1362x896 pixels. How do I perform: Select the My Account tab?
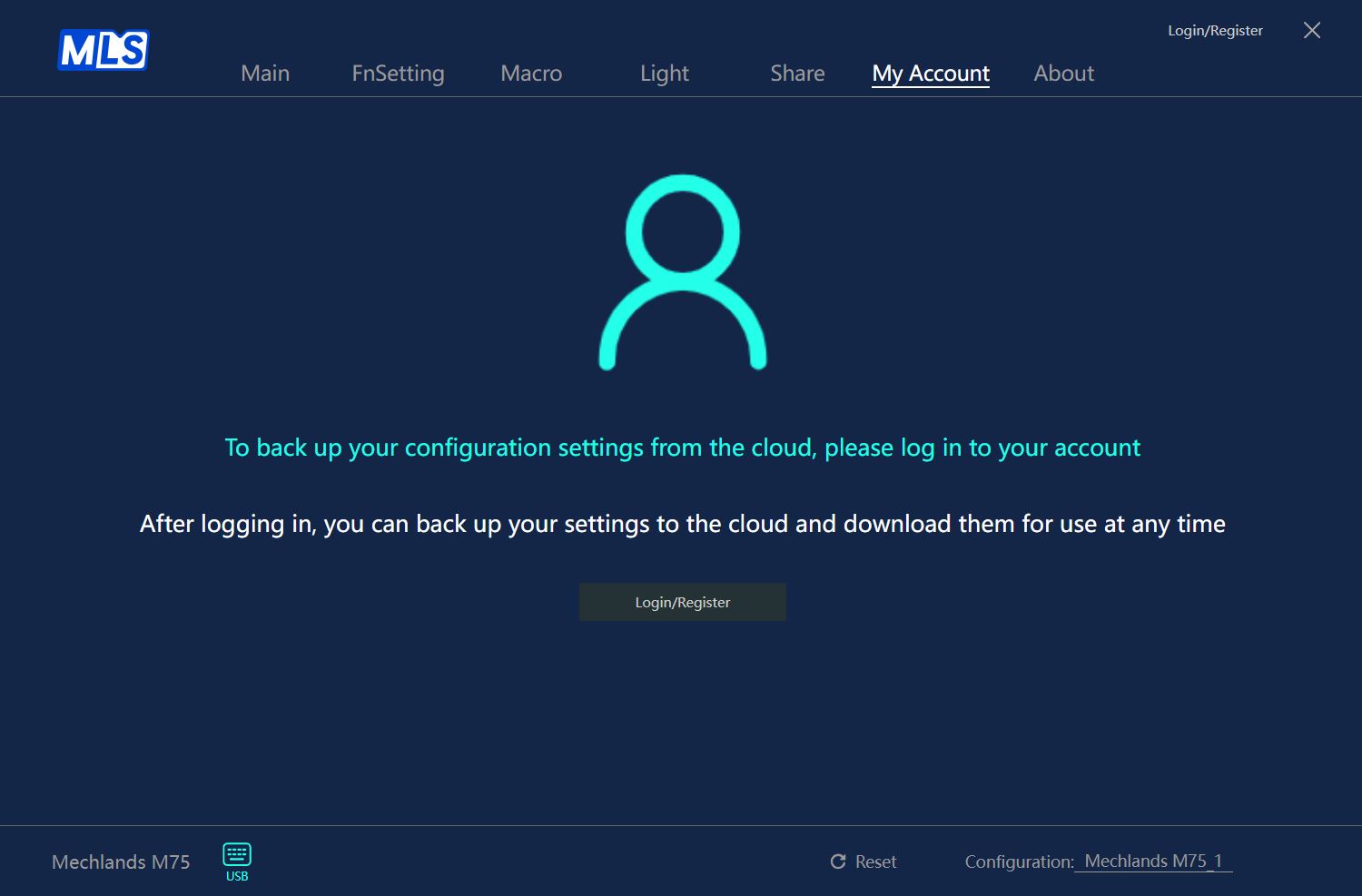931,74
